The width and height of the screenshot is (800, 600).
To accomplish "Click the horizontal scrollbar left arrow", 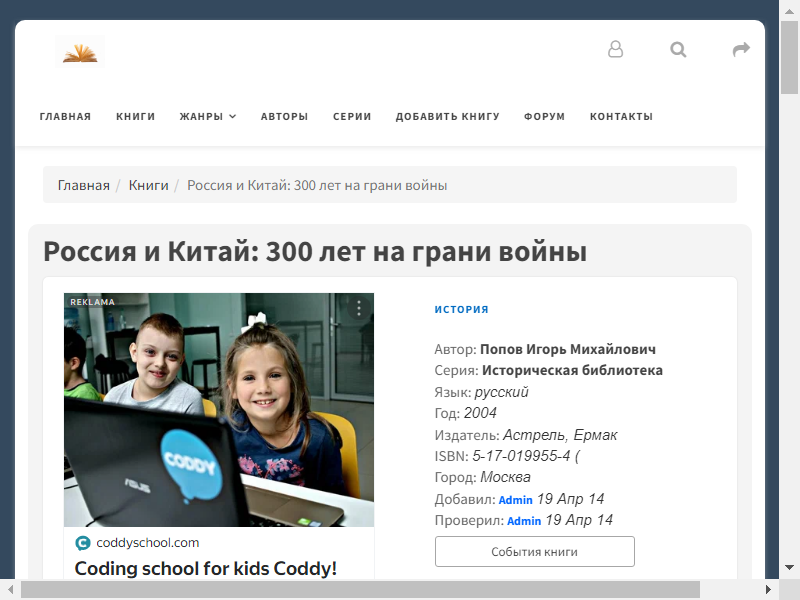I will pyautogui.click(x=10, y=590).
